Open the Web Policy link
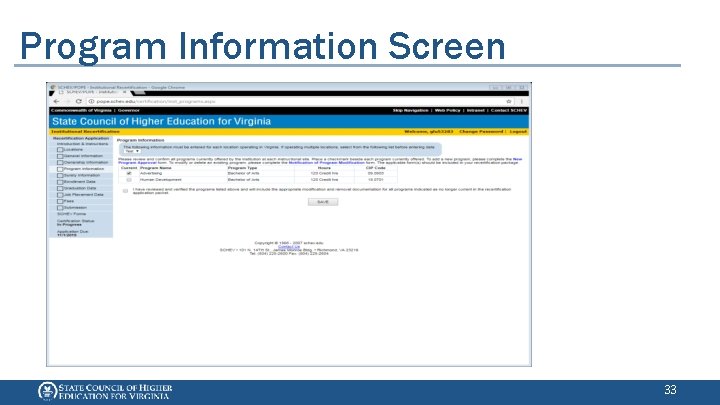720x405 pixels. point(447,111)
